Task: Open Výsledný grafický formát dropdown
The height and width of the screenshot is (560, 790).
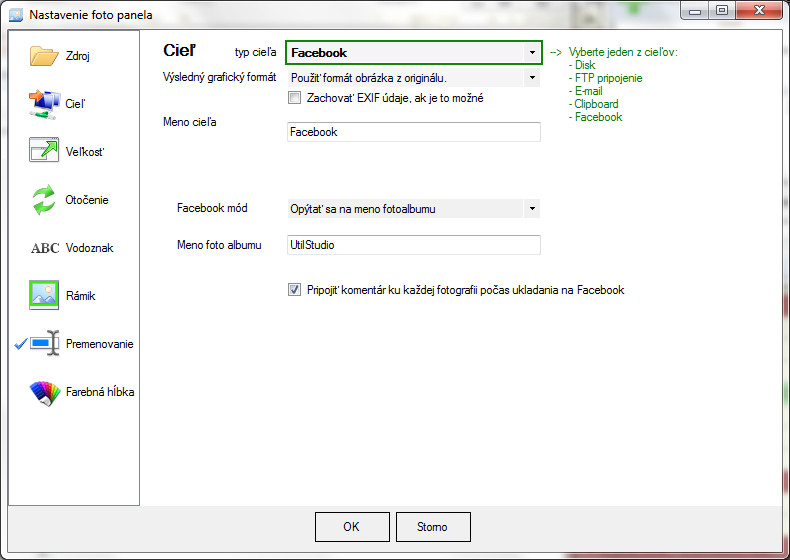Action: pos(414,78)
